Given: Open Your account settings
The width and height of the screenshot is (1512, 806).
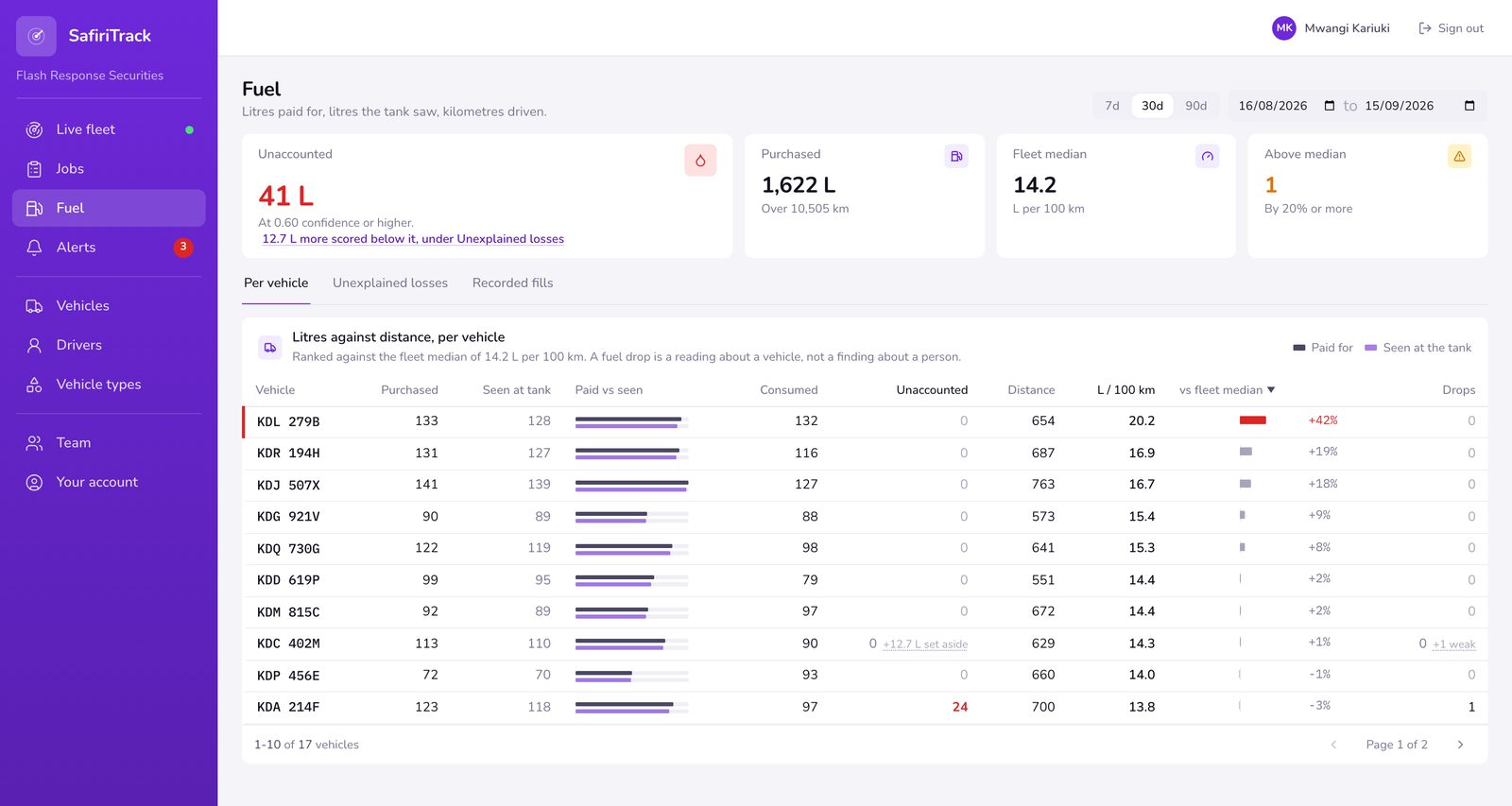Looking at the screenshot, I should tap(109, 482).
